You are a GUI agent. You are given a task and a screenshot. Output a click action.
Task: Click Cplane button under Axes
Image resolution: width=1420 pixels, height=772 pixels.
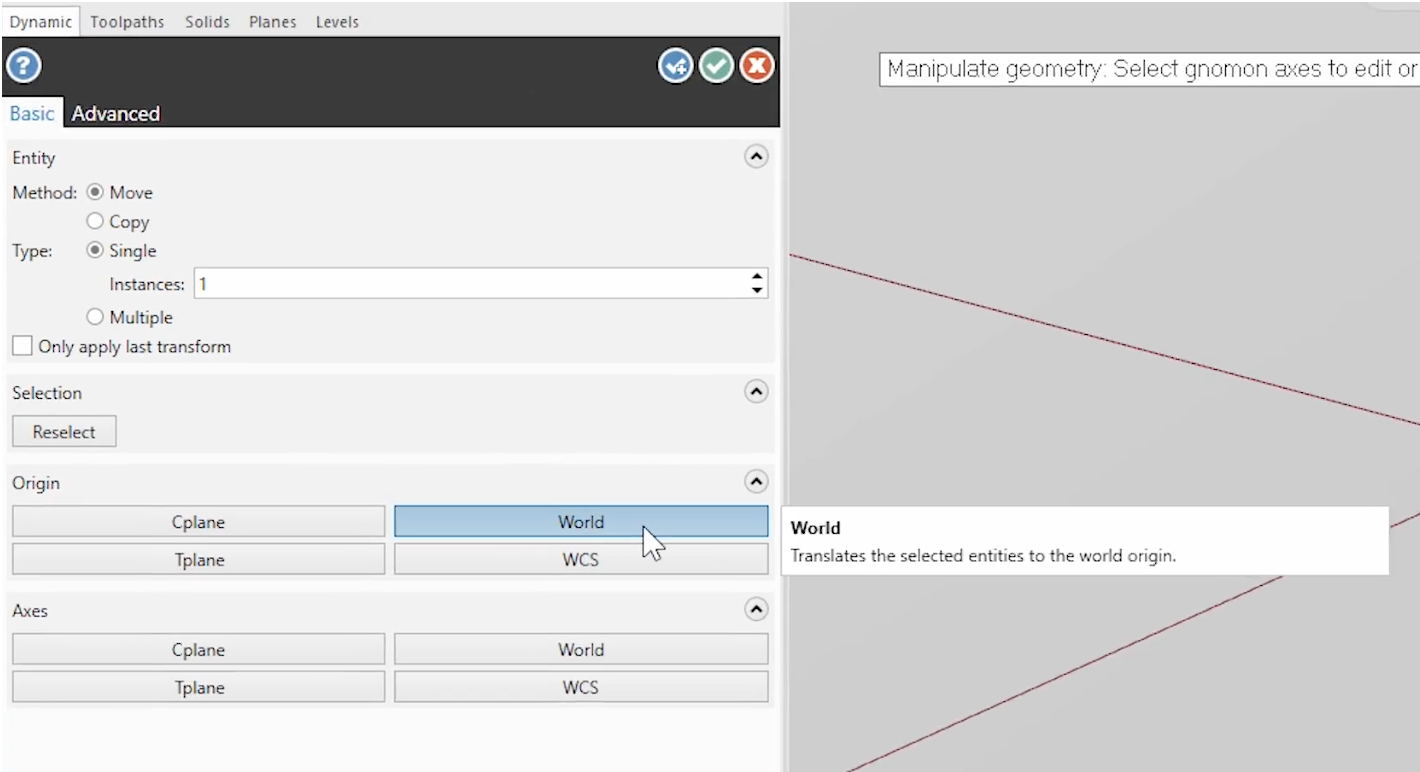[x=198, y=649]
